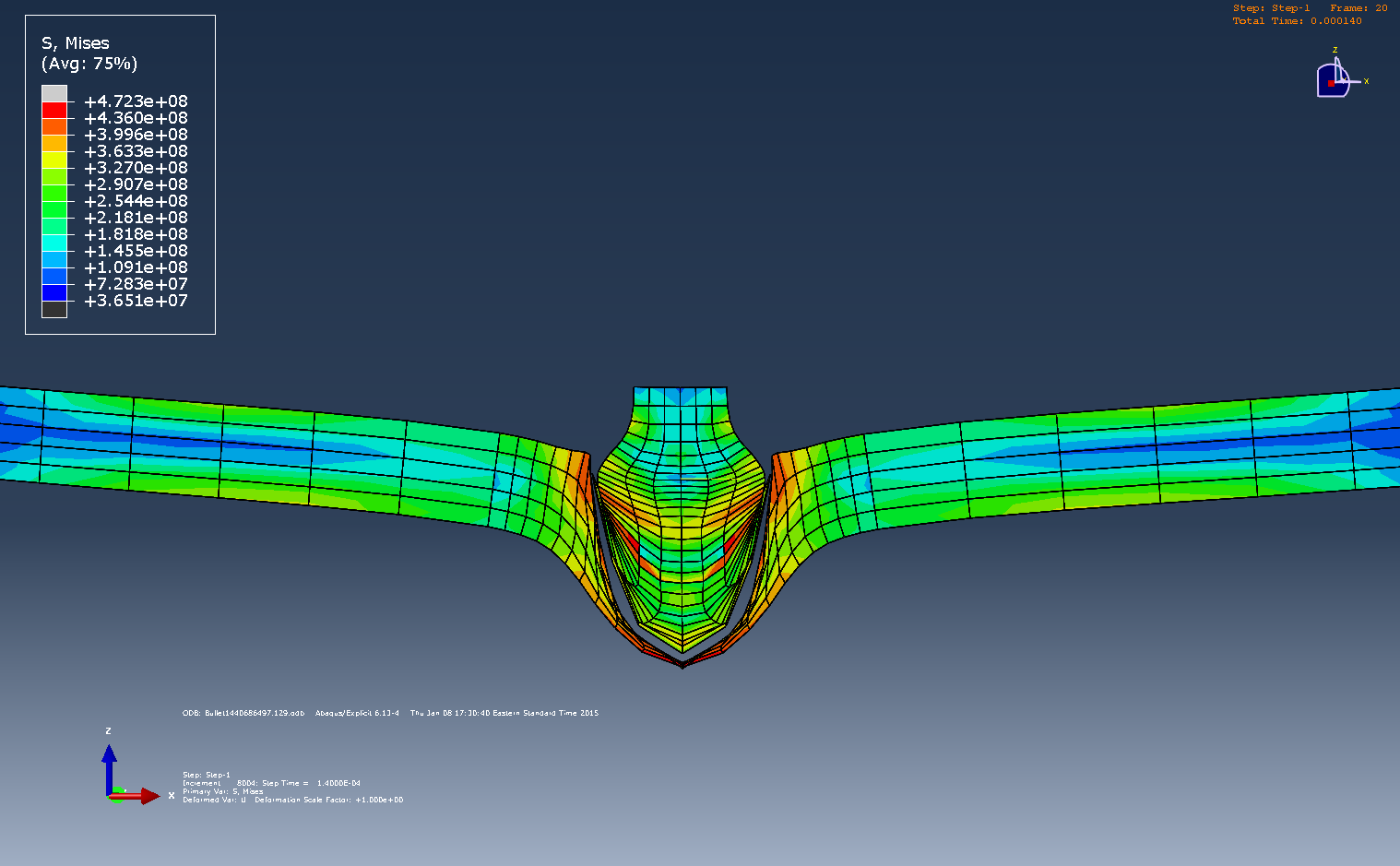Click the green origin dot of the triad
This screenshot has width=1400, height=866.
click(x=117, y=798)
